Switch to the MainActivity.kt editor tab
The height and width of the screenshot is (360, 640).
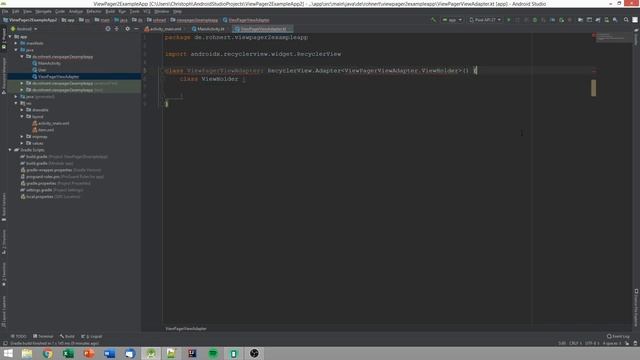coord(208,29)
